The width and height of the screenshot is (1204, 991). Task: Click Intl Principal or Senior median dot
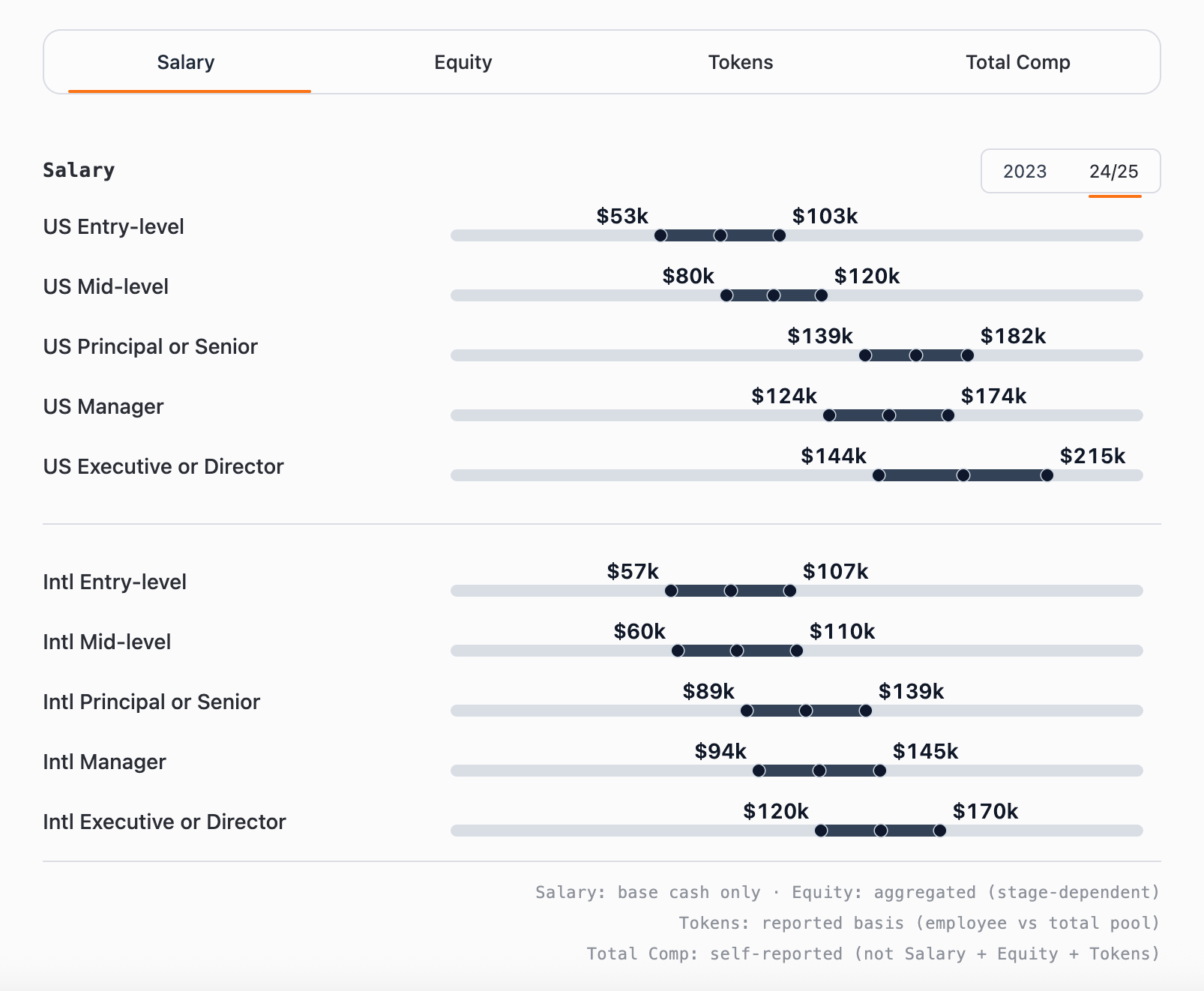pyautogui.click(x=806, y=711)
